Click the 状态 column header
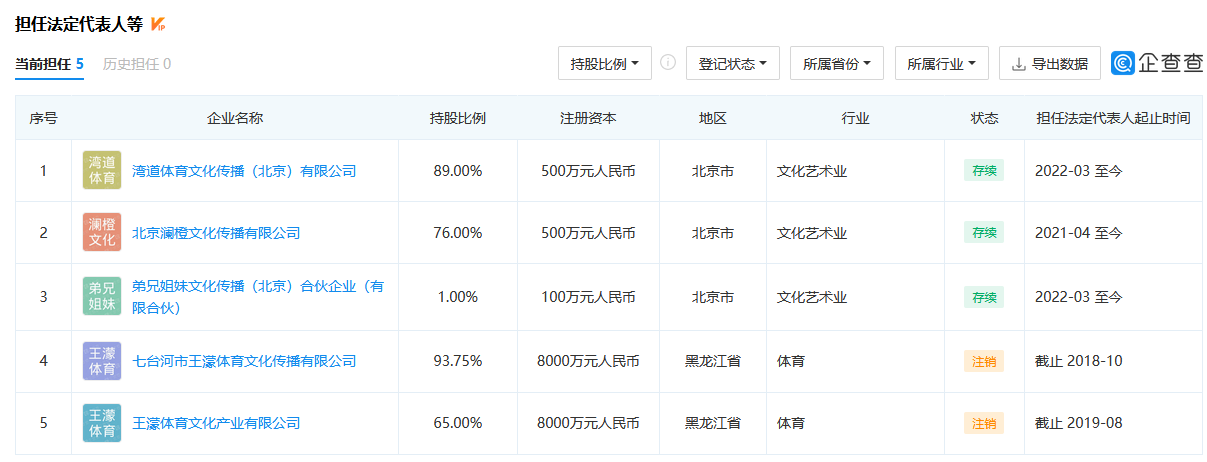This screenshot has width=1207, height=462. click(x=984, y=118)
